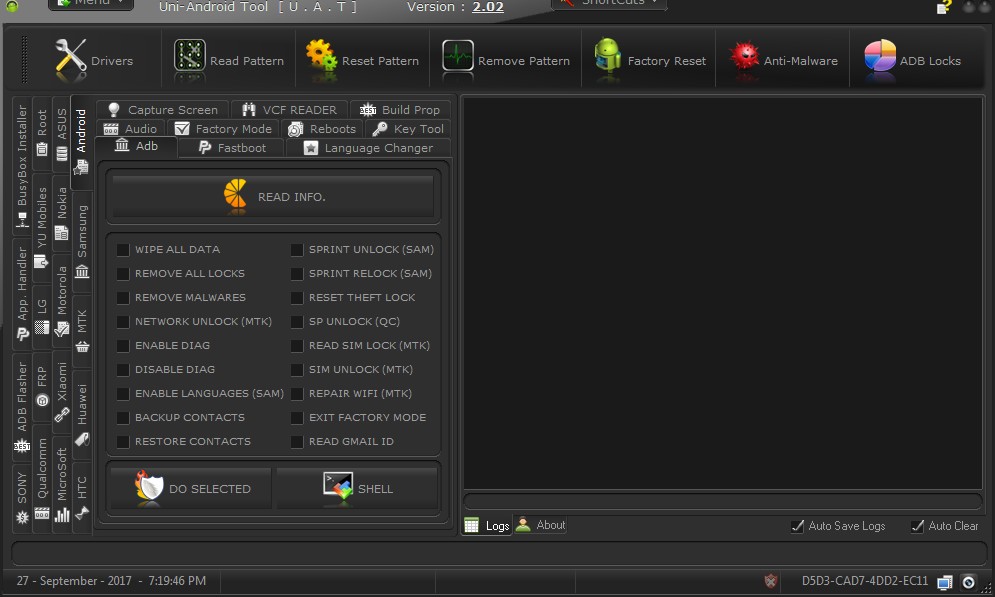Open the Drivers tool
Viewport: 995px width, 597px height.
pos(94,60)
